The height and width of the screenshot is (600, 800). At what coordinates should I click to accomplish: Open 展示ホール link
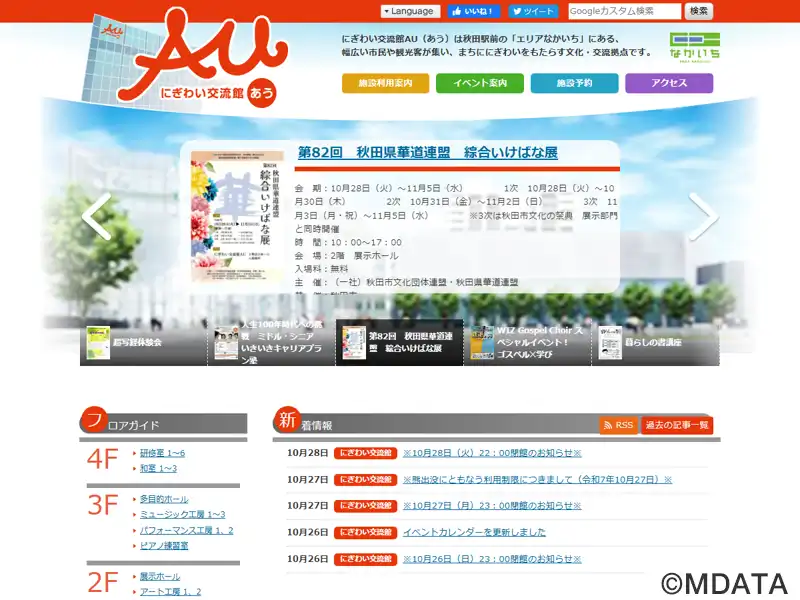click(x=160, y=576)
